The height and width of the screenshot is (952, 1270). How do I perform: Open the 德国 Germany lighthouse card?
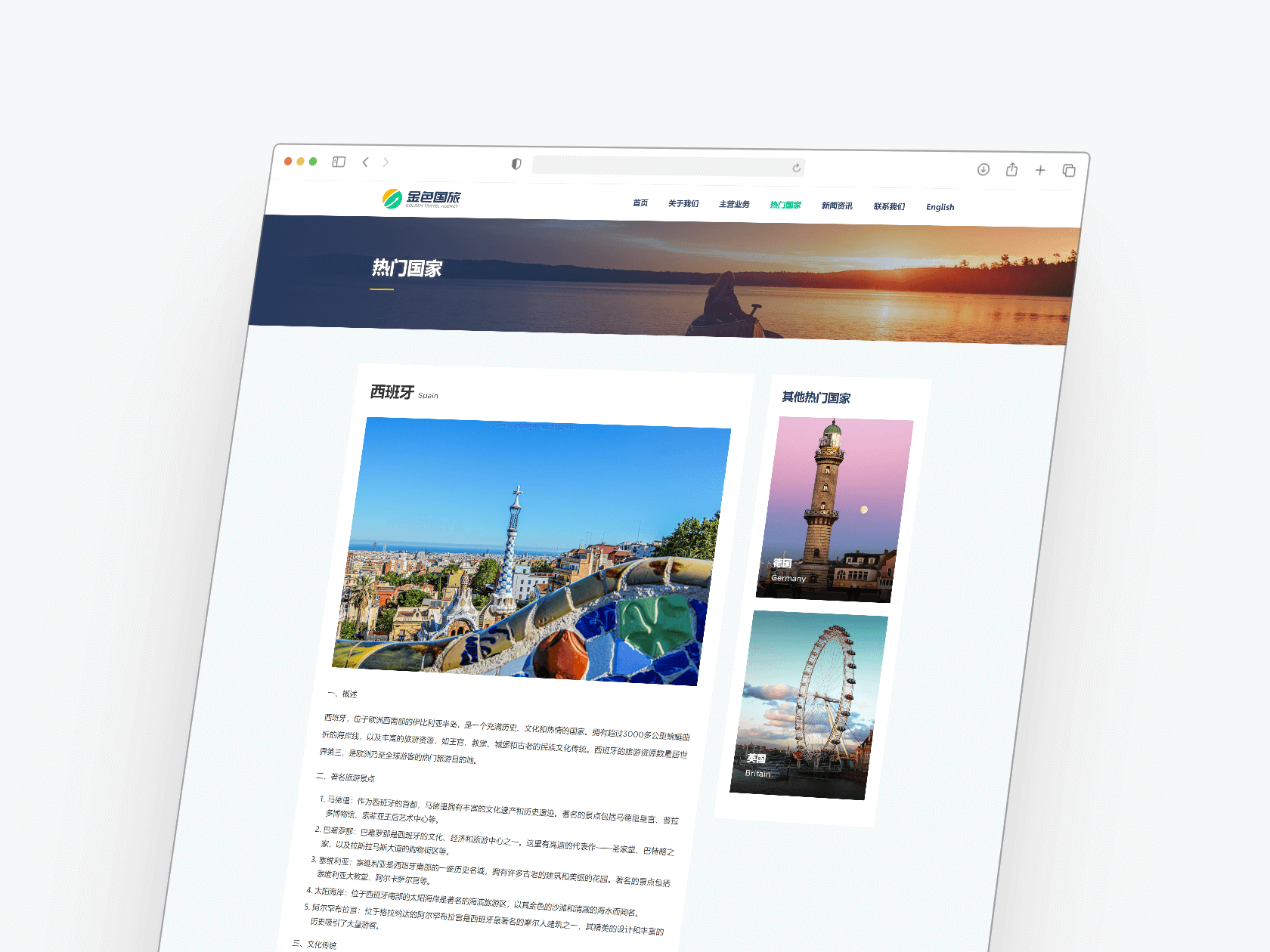pos(835,510)
